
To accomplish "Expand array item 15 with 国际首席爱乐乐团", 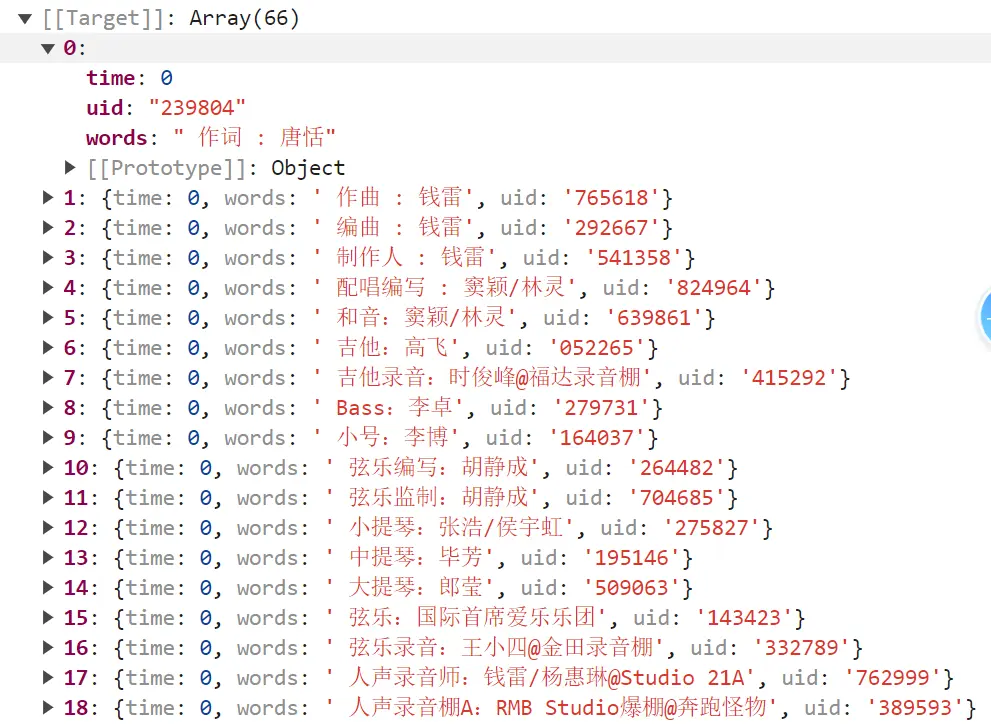I will [x=47, y=617].
